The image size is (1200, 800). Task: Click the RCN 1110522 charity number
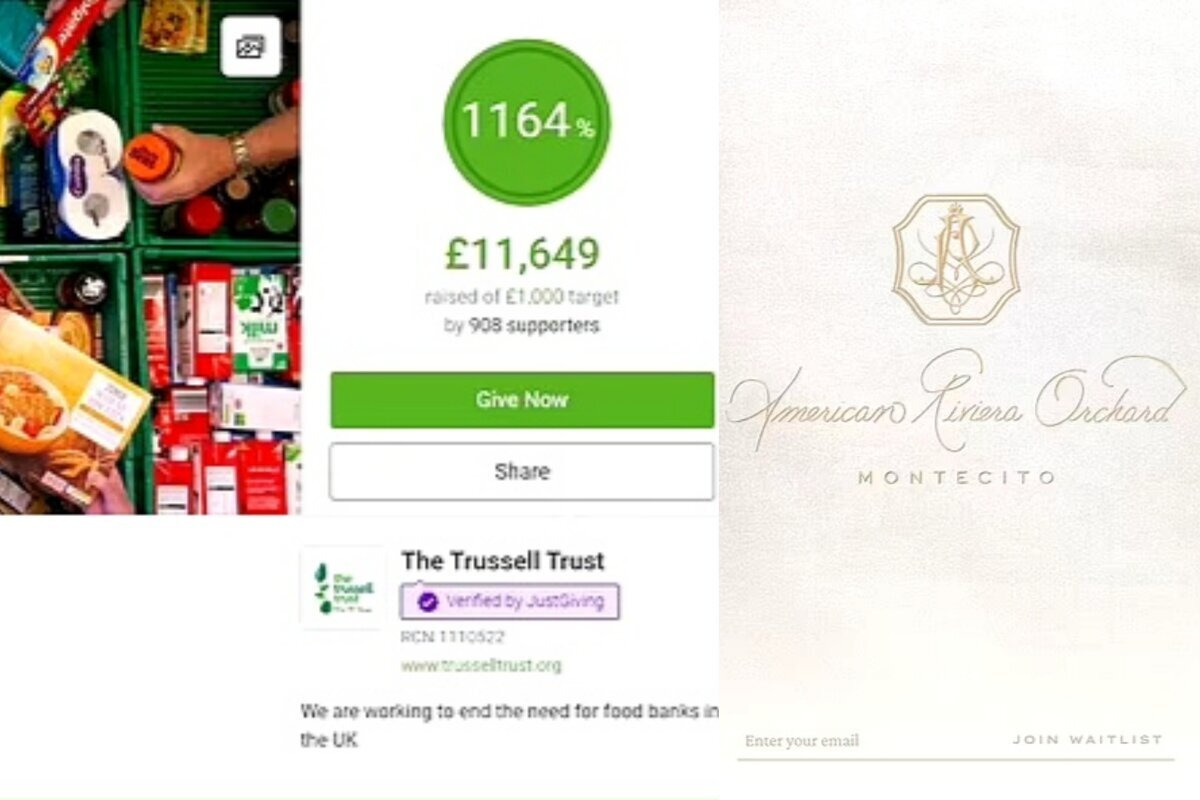click(x=453, y=637)
